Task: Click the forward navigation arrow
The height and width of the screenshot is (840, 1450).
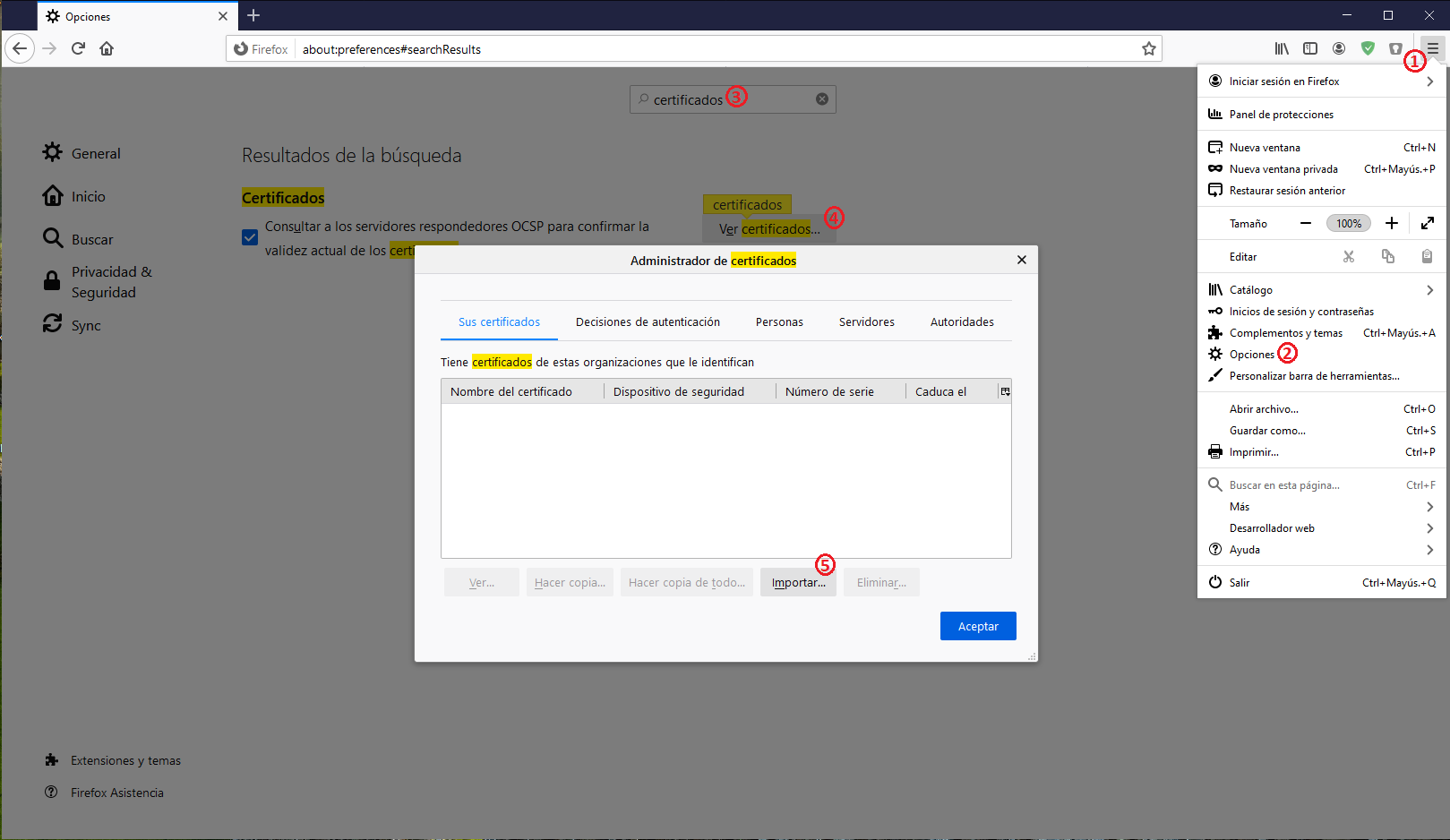Action: point(49,48)
